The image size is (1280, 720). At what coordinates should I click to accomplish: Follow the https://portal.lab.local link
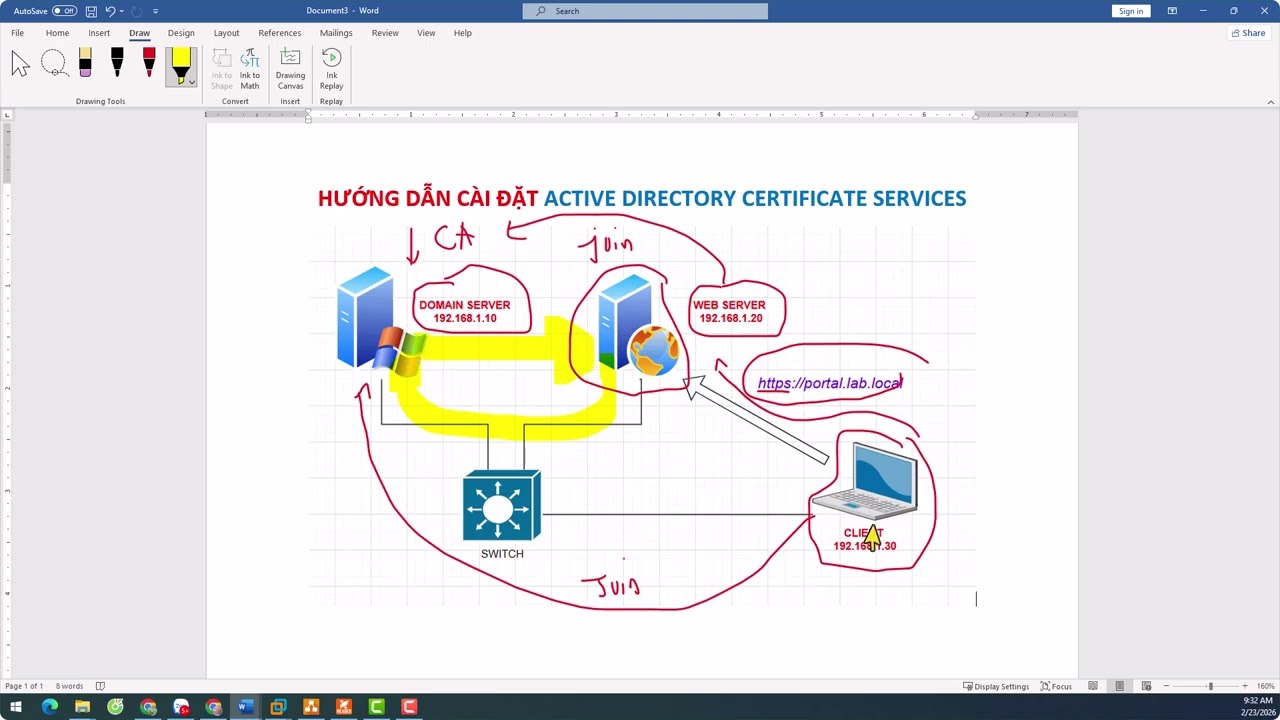[830, 383]
